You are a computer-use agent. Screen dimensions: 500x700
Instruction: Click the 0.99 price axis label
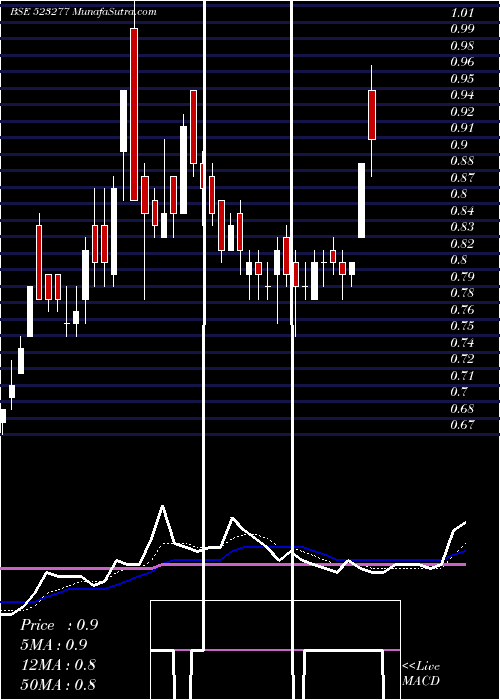coord(461,29)
